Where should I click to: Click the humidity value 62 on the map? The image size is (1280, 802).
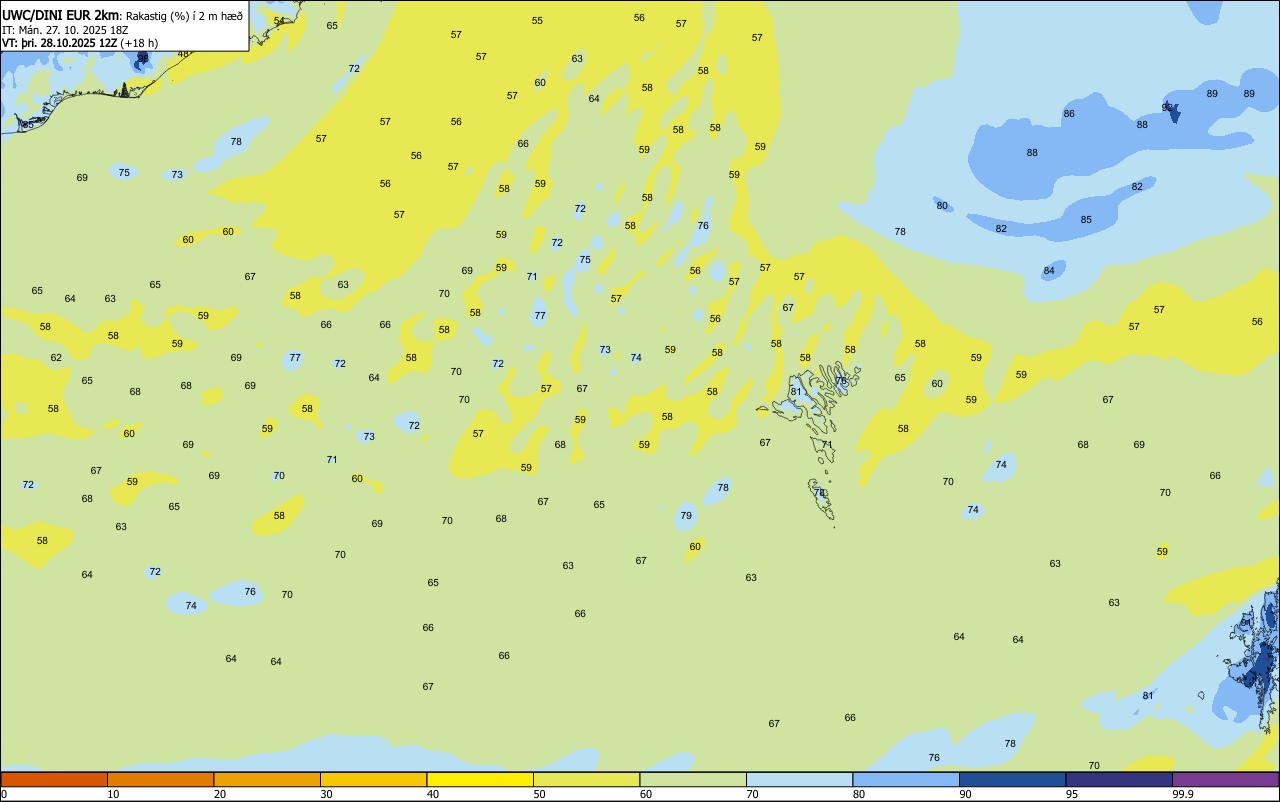(x=56, y=358)
